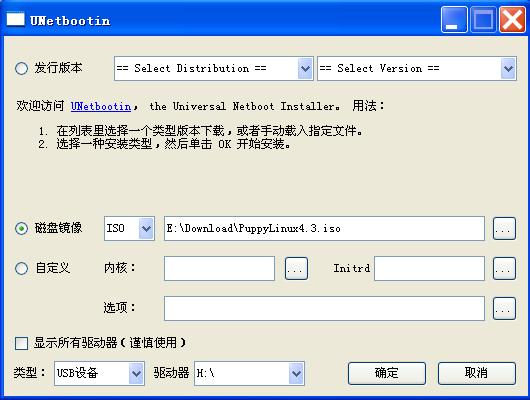Click the 选项 options ellipsis browse button
Viewport: 530px width, 400px height.
tap(504, 308)
